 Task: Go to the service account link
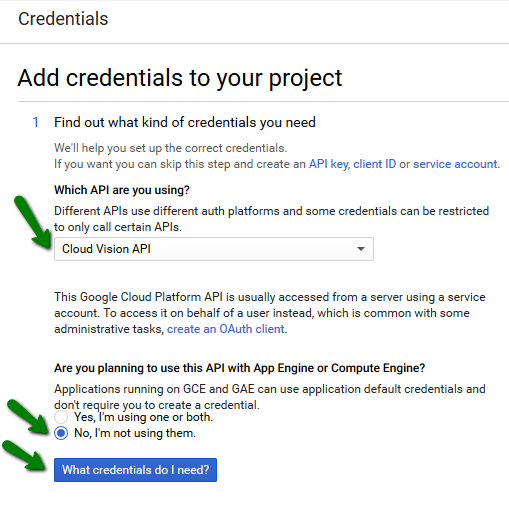[455, 164]
